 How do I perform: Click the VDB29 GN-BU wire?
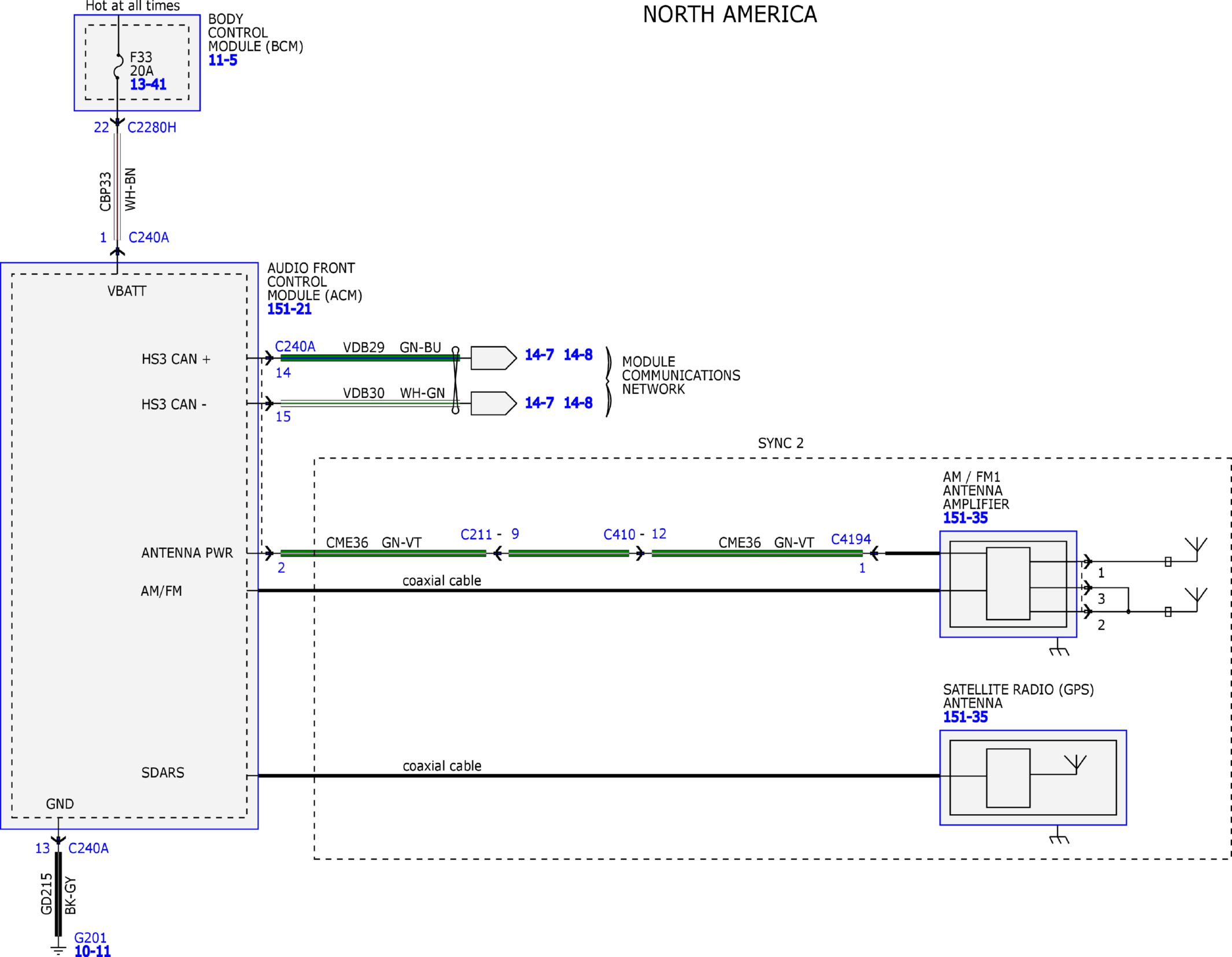pos(370,358)
